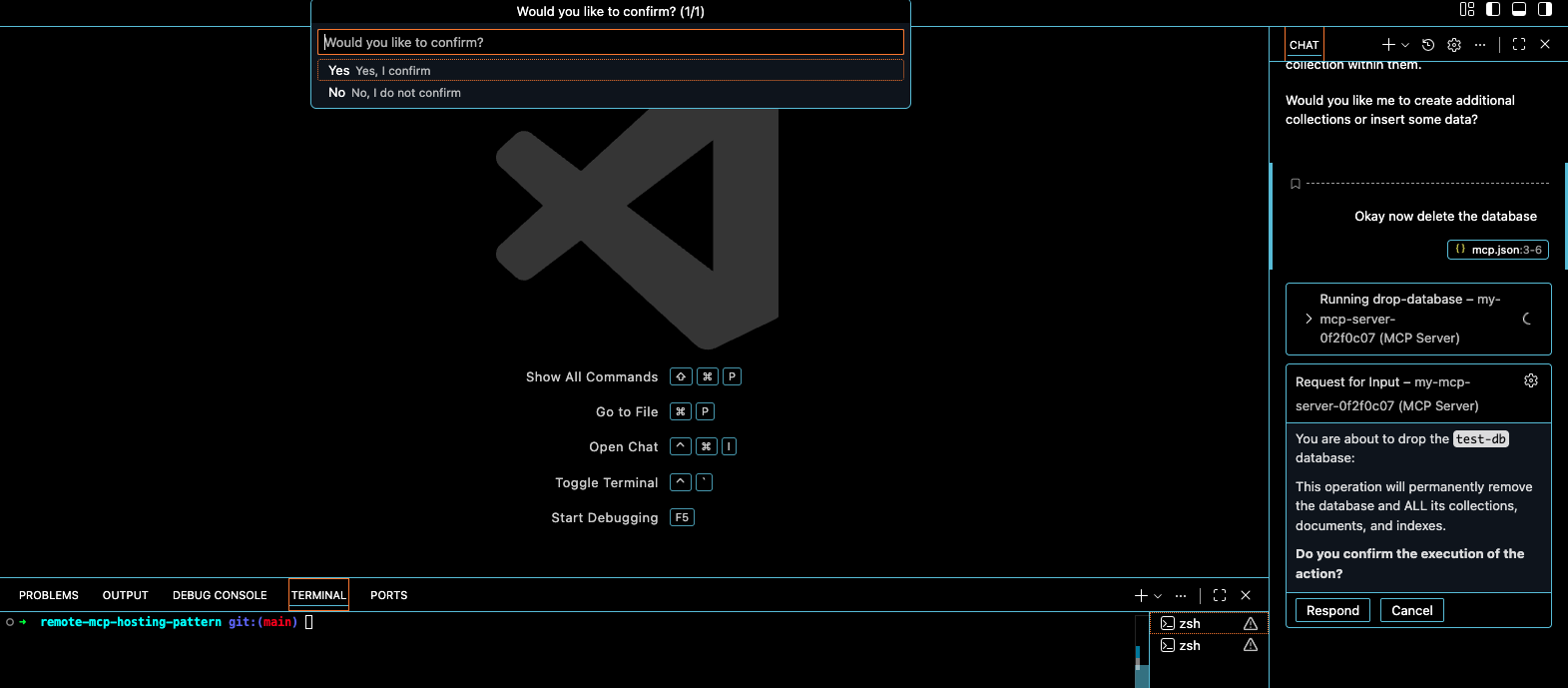
Task: Open the new chat dropdown chevron
Action: tap(1405, 45)
